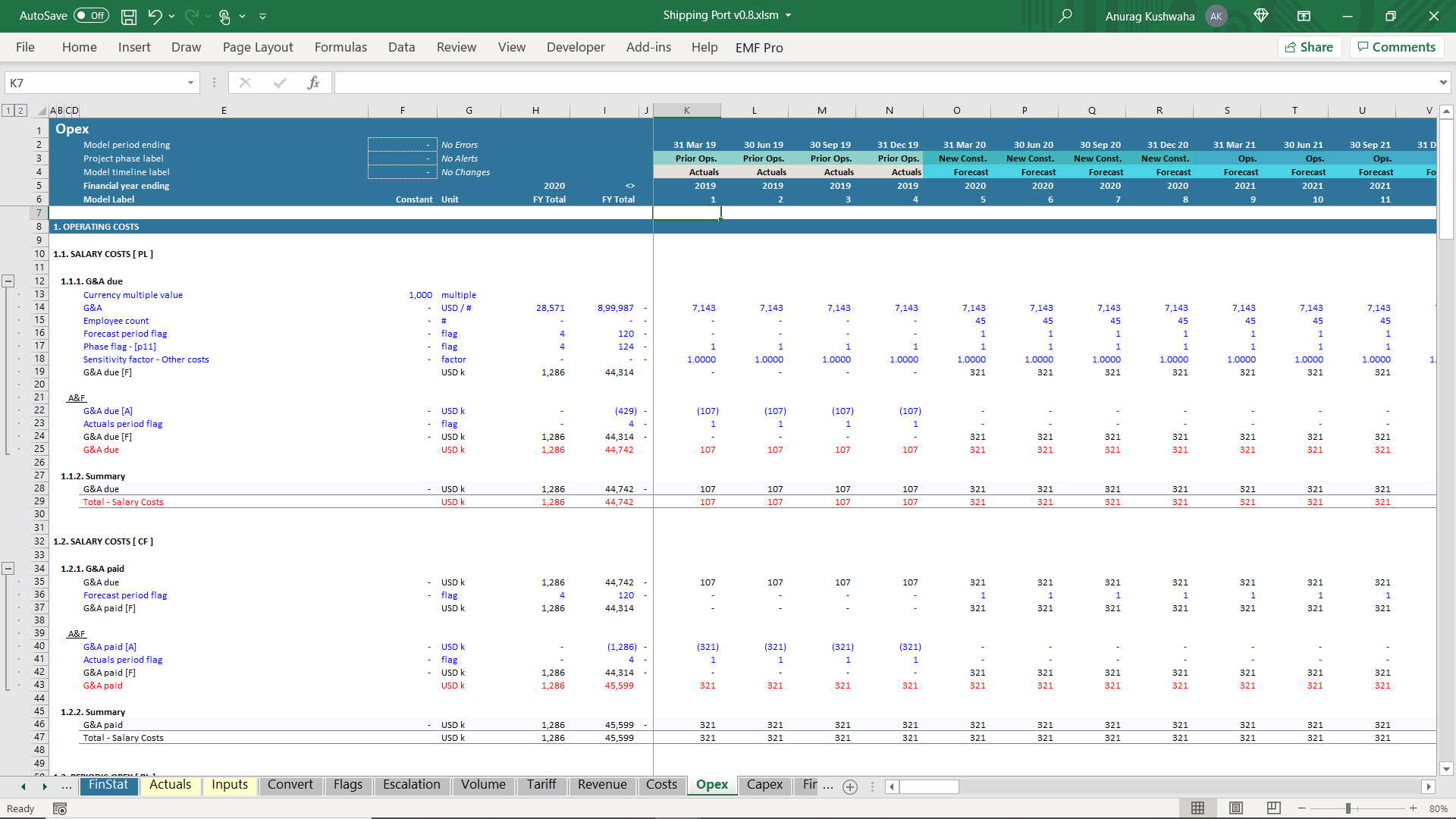
Task: Click the Save icon in title bar
Action: tap(129, 16)
